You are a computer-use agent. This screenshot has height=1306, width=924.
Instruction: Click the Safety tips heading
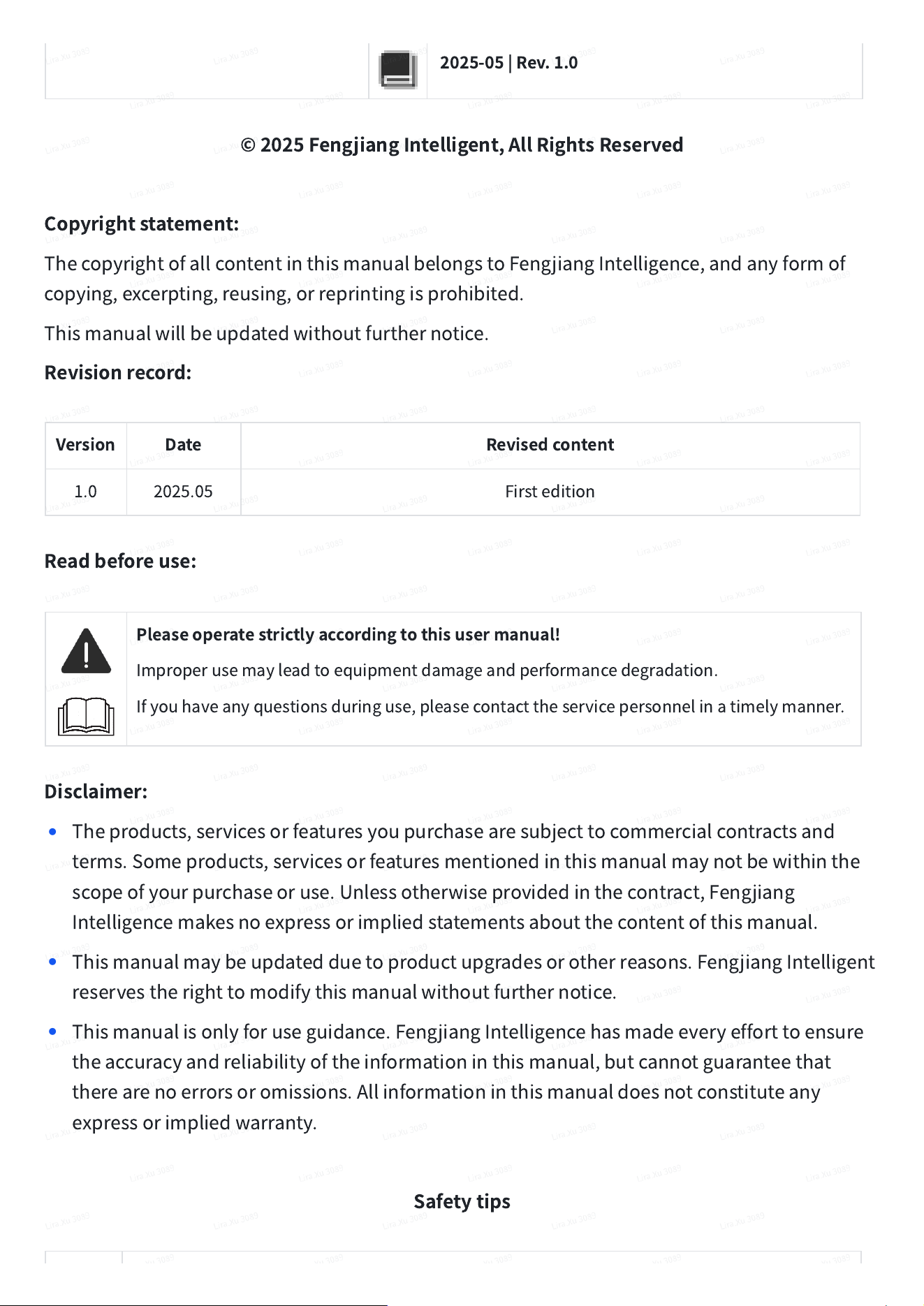[462, 1201]
